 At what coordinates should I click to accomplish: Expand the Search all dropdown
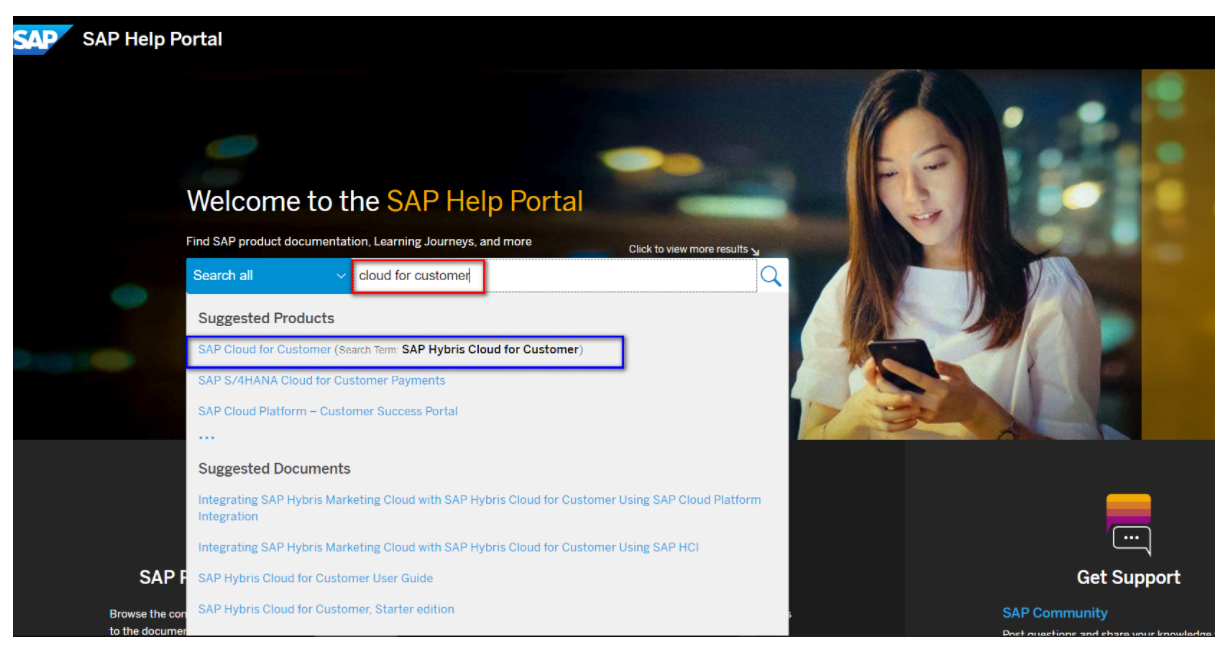tap(268, 275)
